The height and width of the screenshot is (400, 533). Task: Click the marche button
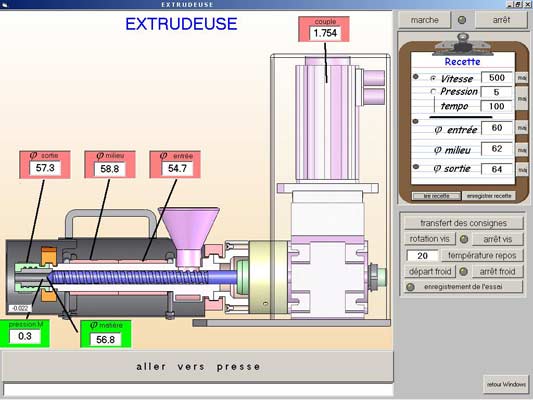click(424, 20)
